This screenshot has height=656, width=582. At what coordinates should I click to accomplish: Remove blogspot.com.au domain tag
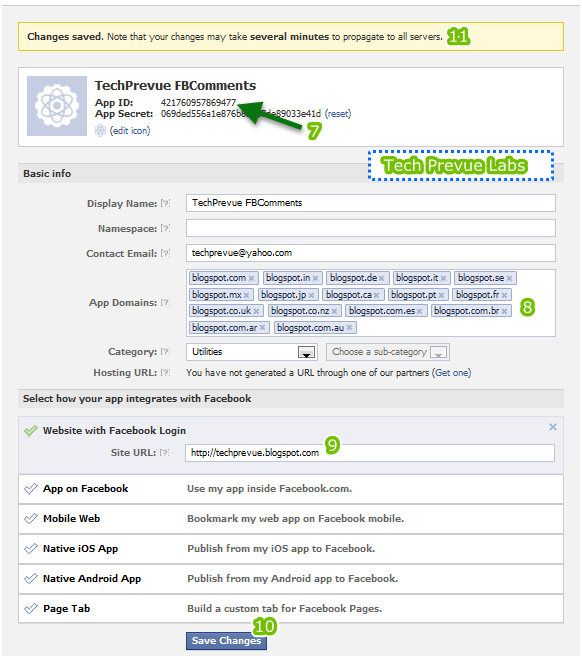349,328
